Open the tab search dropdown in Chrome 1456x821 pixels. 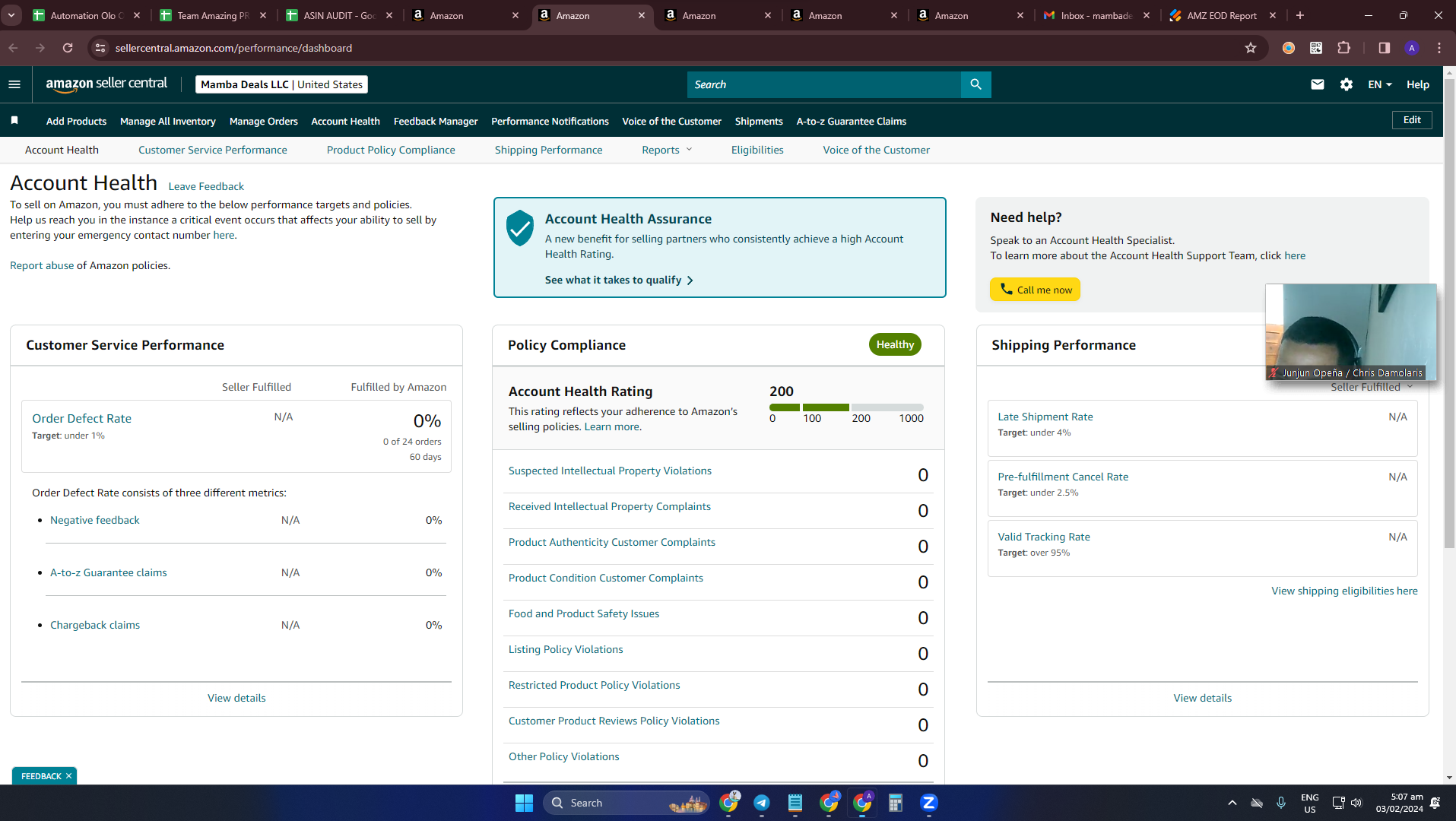[x=11, y=15]
